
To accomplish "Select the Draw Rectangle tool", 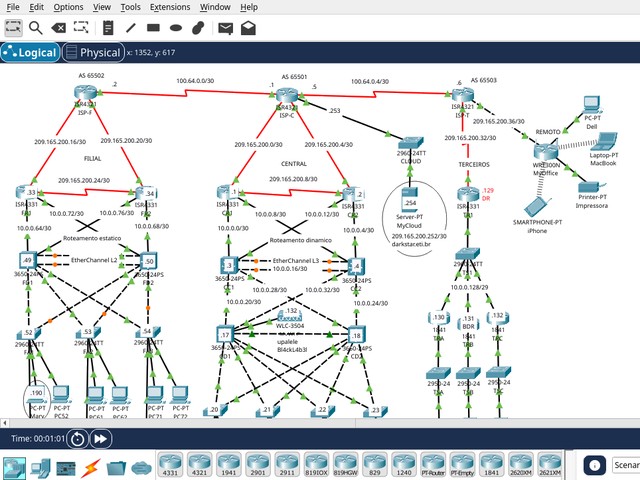I will point(154,28).
